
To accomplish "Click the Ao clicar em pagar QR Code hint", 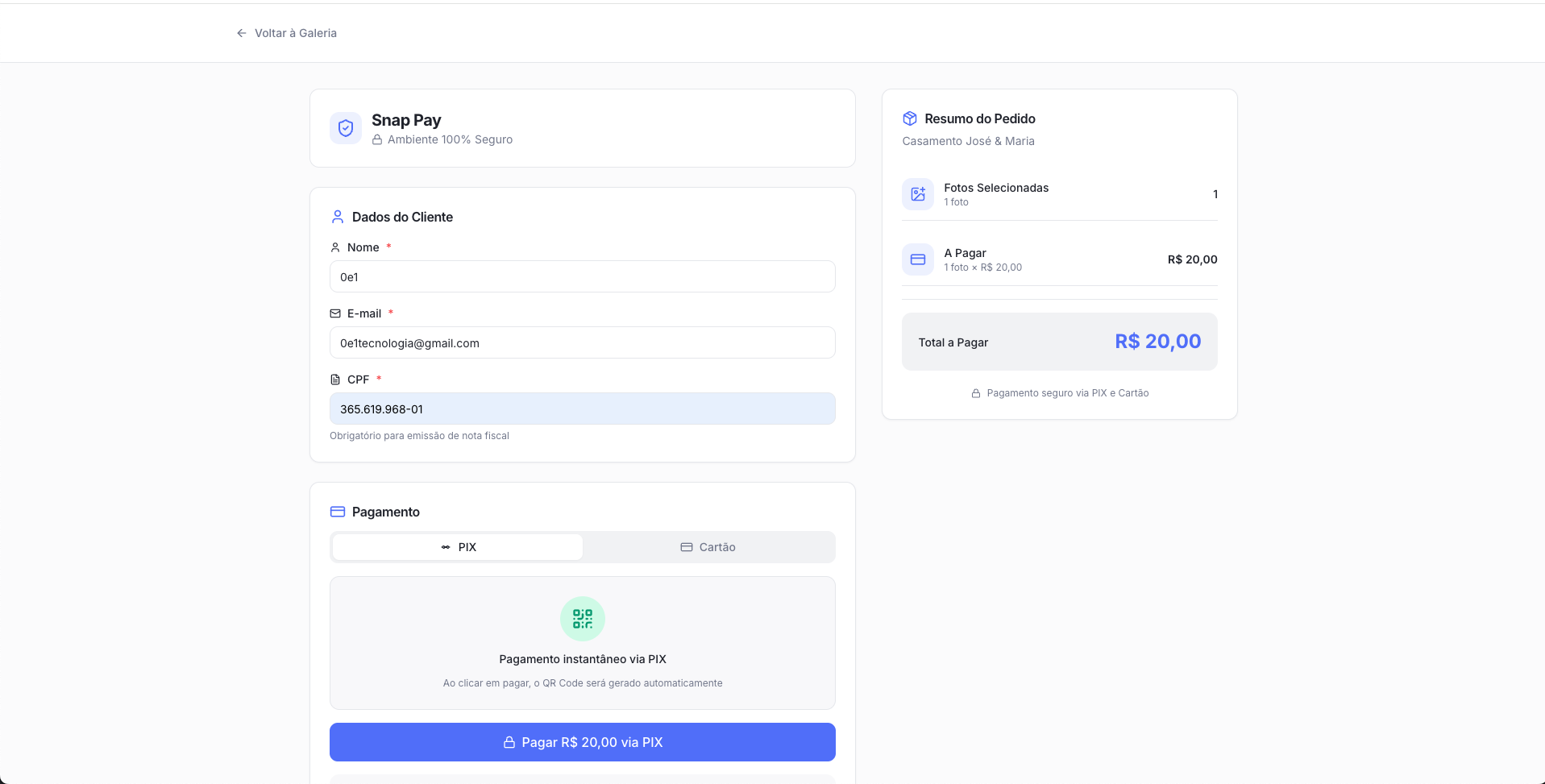I will (583, 683).
